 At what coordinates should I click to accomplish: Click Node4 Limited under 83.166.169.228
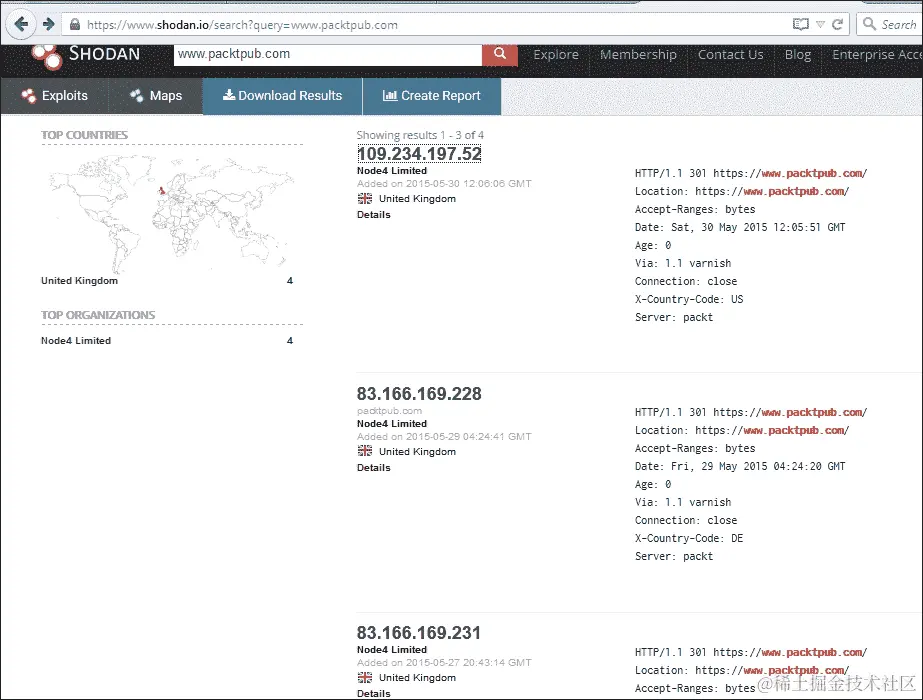click(x=392, y=424)
